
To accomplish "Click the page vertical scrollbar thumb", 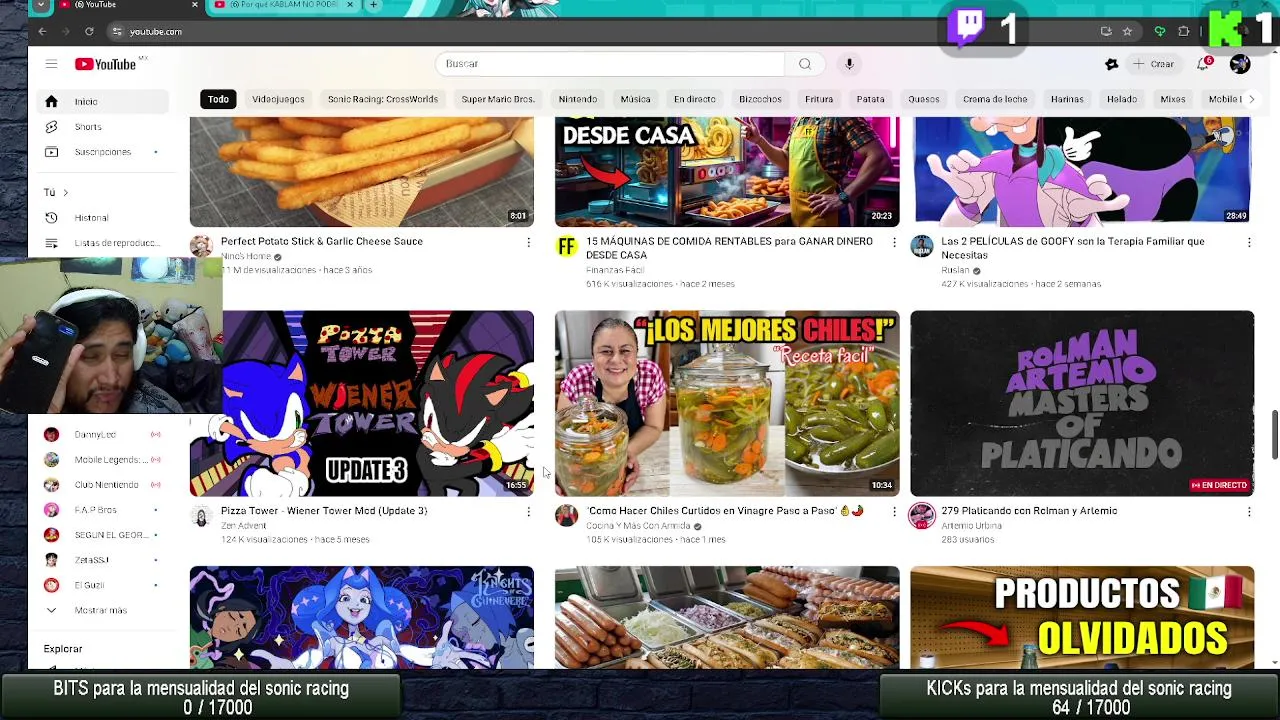I will click(1274, 435).
